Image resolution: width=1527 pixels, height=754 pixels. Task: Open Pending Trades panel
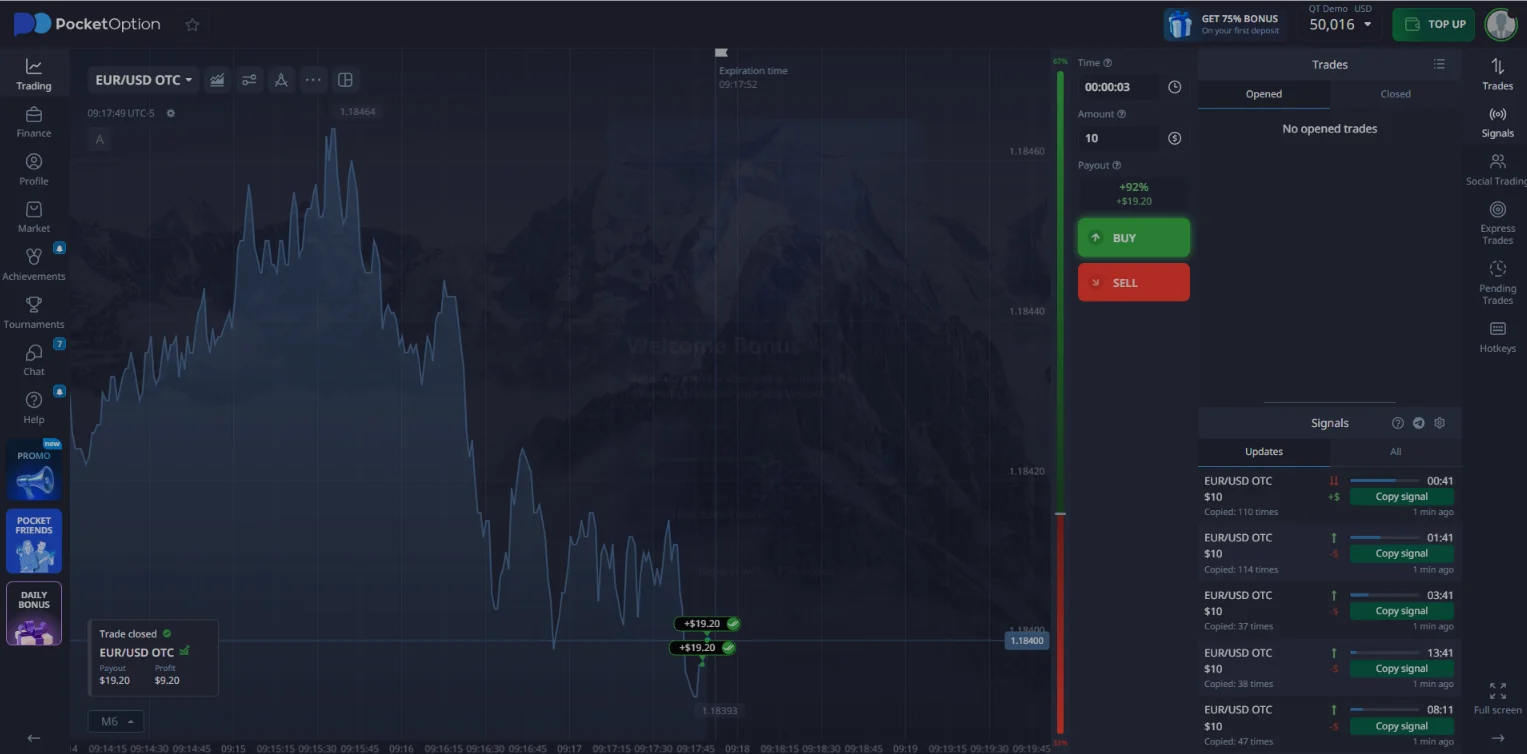point(1497,283)
